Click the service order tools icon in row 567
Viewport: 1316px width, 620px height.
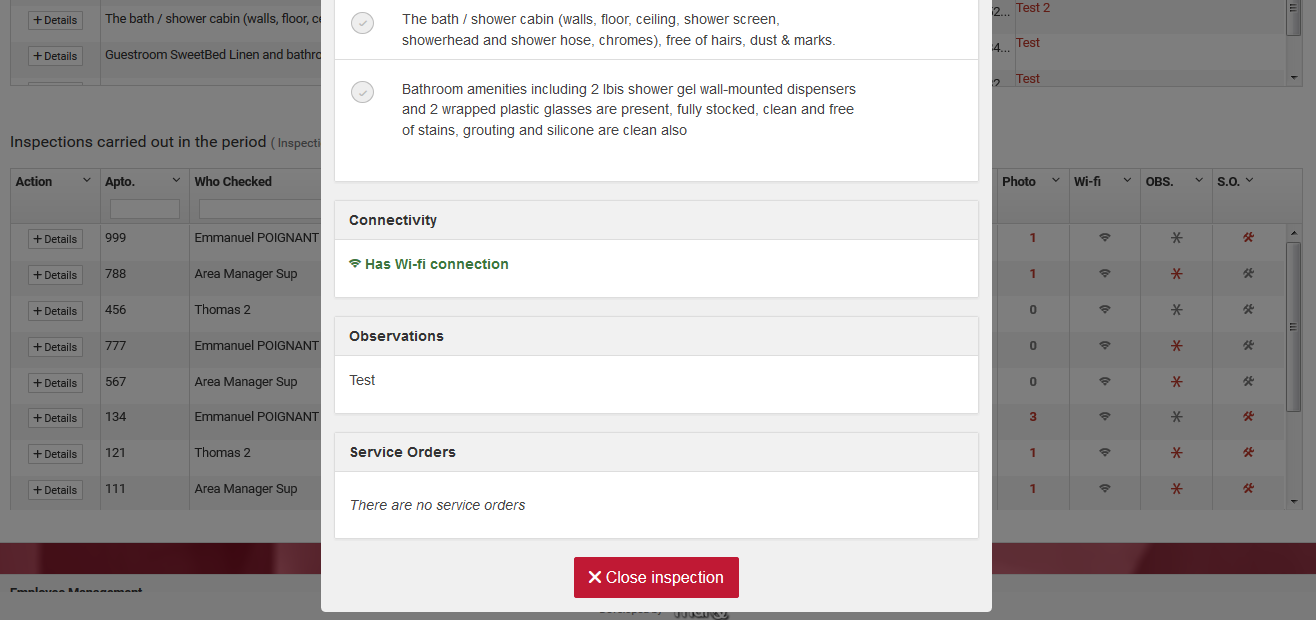tap(1248, 382)
